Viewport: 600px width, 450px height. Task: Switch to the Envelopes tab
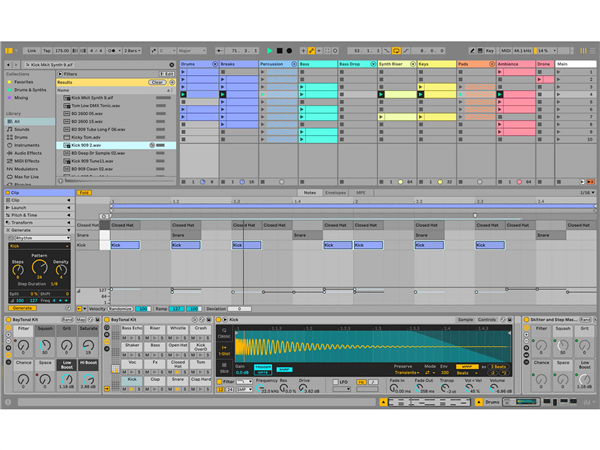tap(335, 192)
